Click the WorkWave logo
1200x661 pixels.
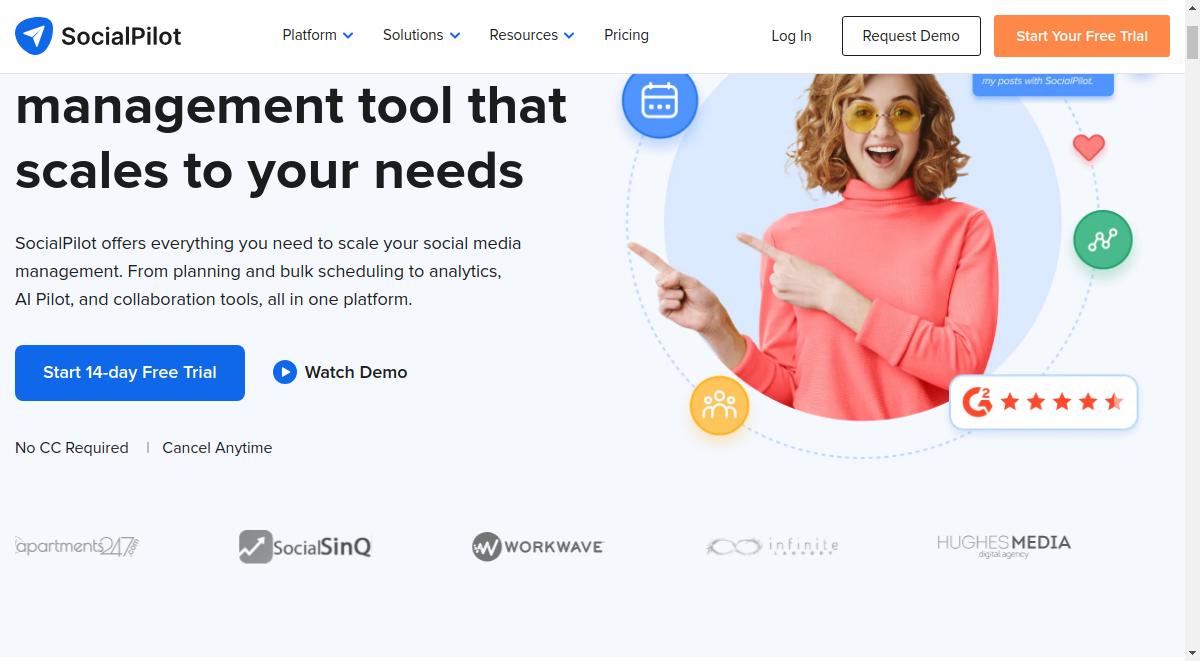click(x=538, y=547)
